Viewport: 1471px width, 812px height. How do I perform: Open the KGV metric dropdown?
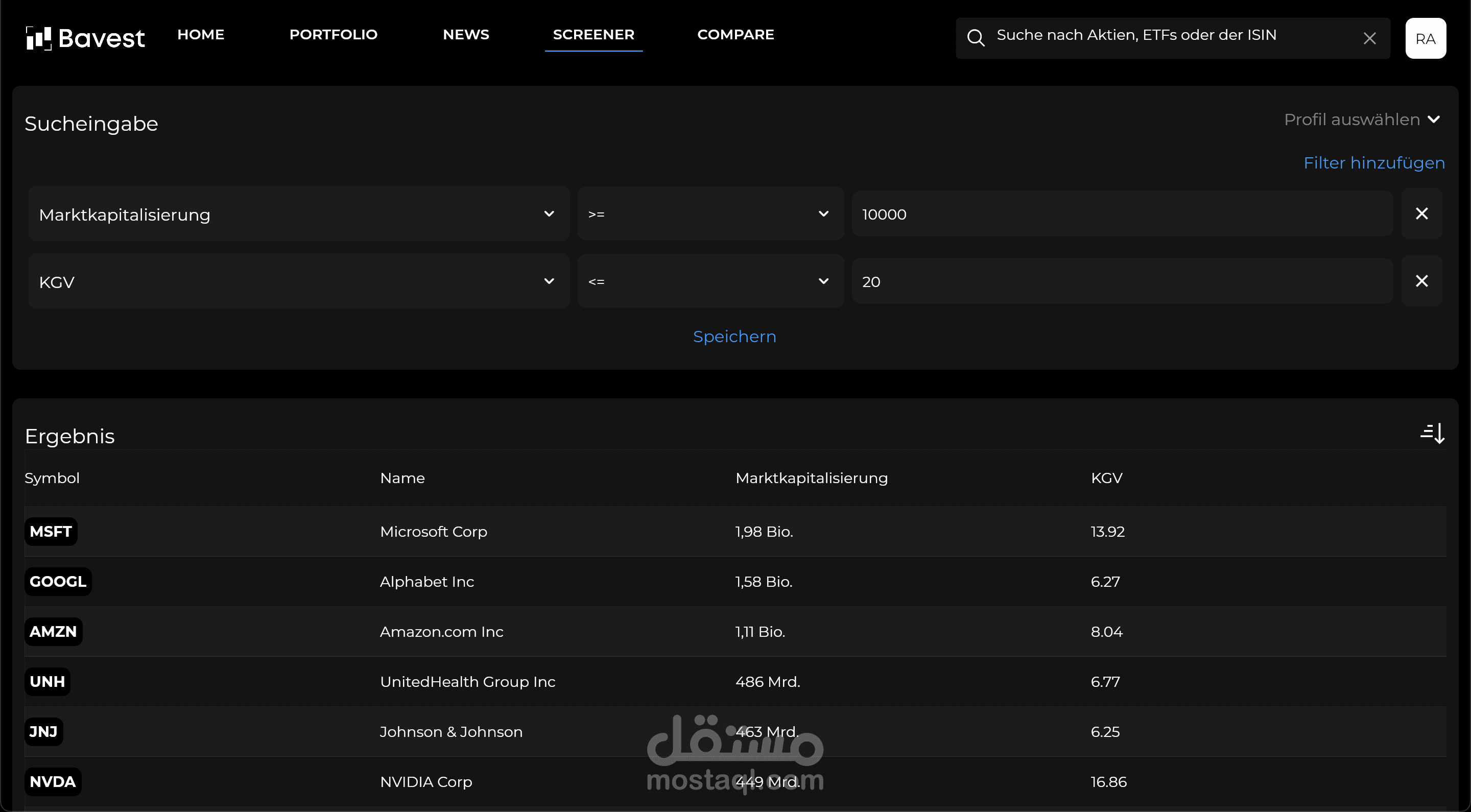(298, 281)
